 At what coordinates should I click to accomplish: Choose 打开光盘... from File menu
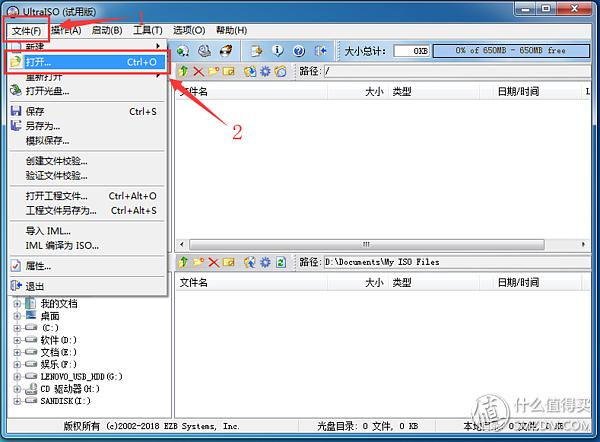click(87, 91)
